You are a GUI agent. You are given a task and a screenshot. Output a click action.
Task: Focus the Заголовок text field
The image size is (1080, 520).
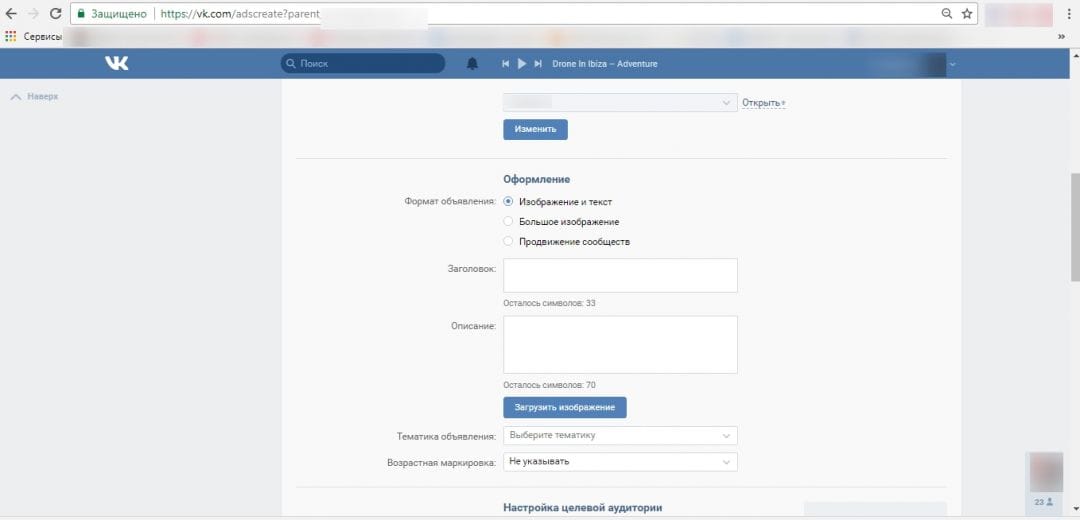pos(620,275)
